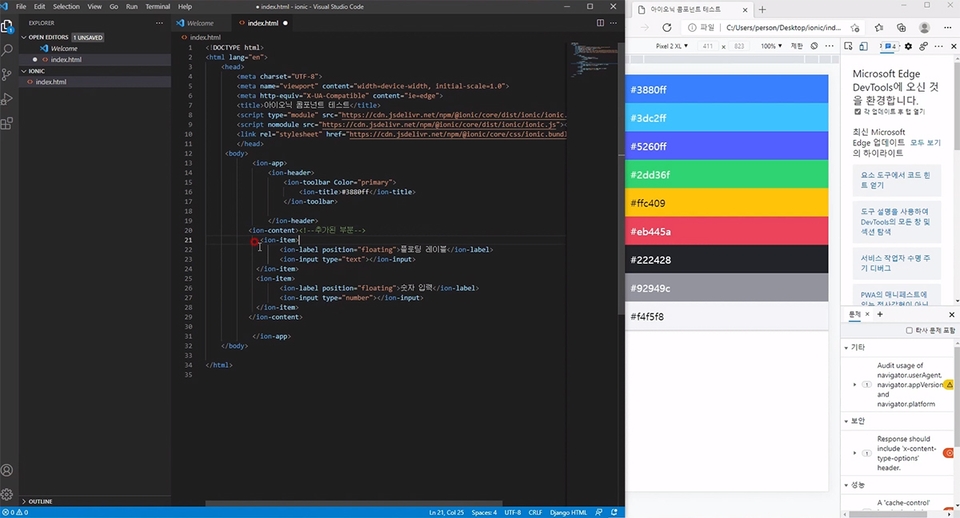Toggle the show-after-update checkbox in the welcome panel
960x518 pixels.
point(857,112)
